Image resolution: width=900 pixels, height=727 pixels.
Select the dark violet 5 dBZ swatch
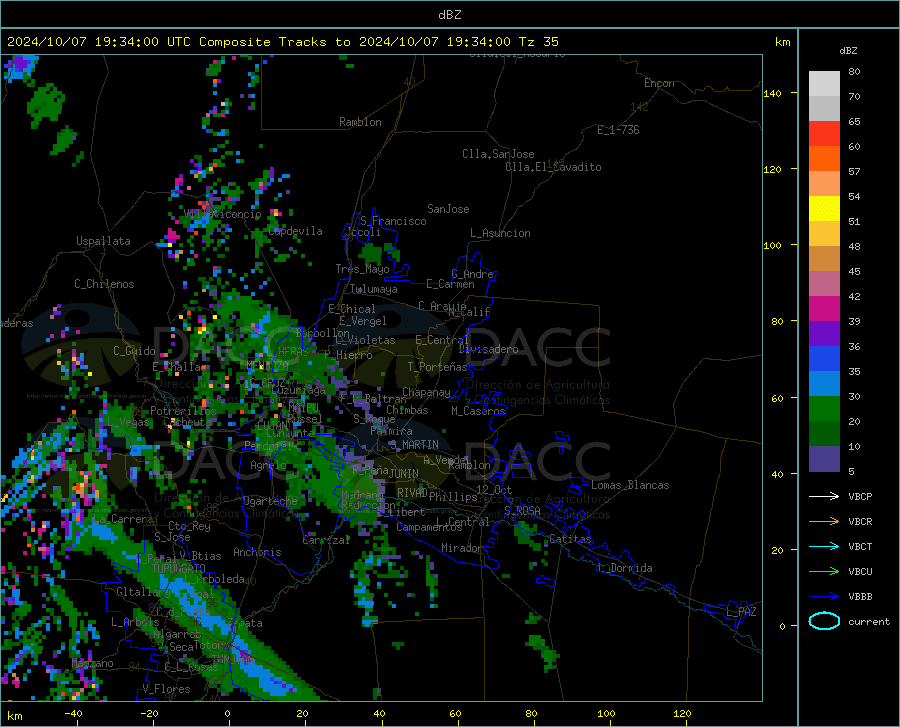(x=824, y=459)
